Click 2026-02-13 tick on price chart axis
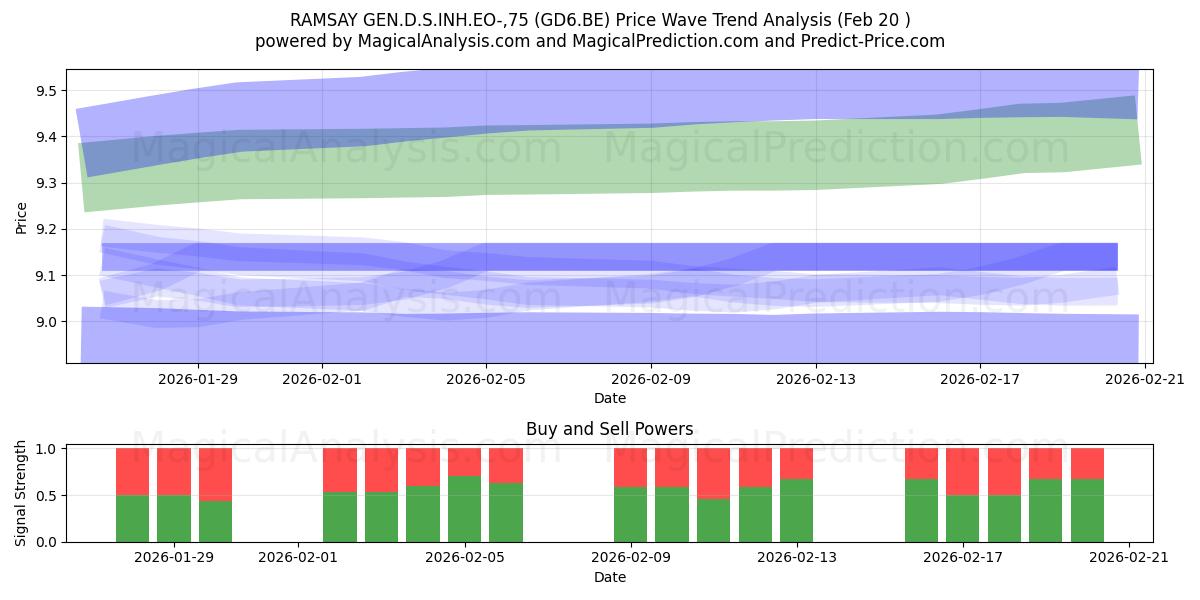This screenshot has height=600, width=1200. 816,378
